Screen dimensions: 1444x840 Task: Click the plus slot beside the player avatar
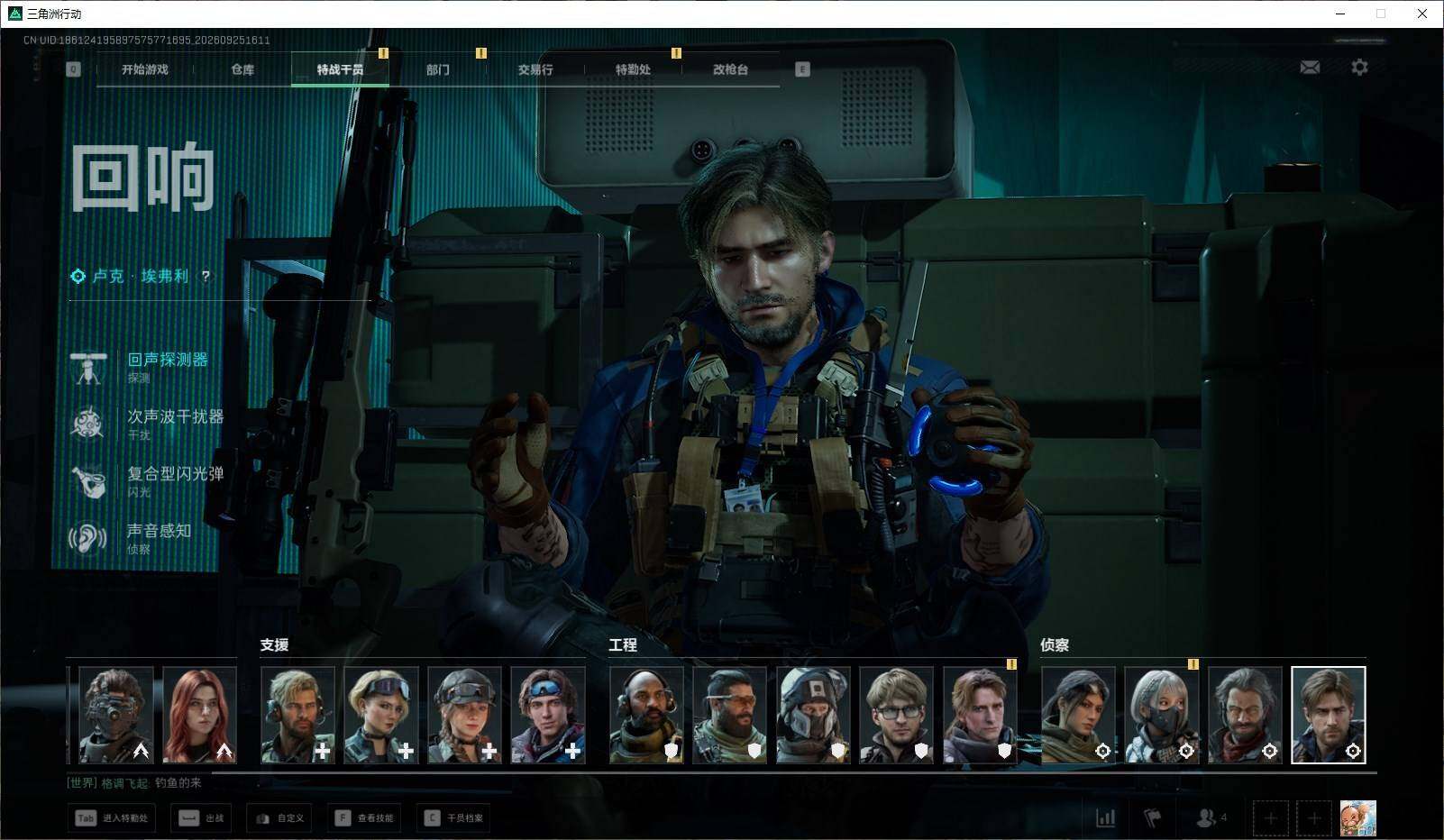point(1313,817)
